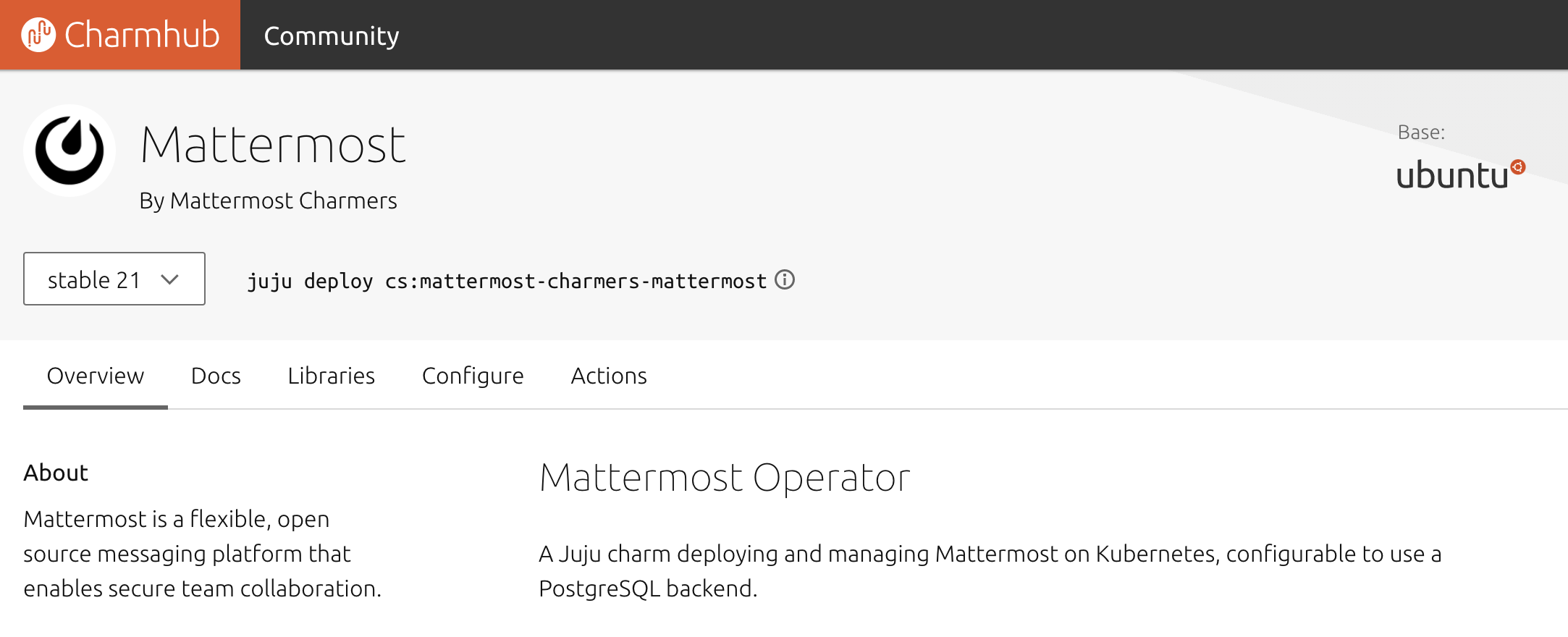Click the 'Base:' label
The image size is (1568, 637).
1421,132
